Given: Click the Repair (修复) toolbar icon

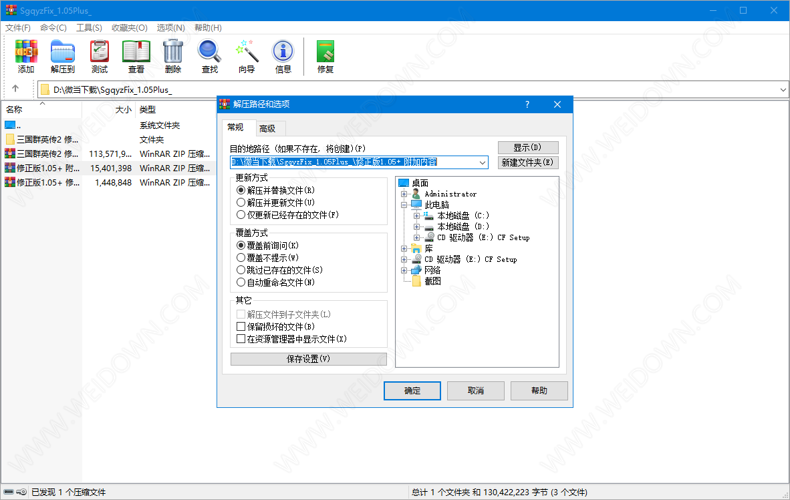Looking at the screenshot, I should click(325, 56).
